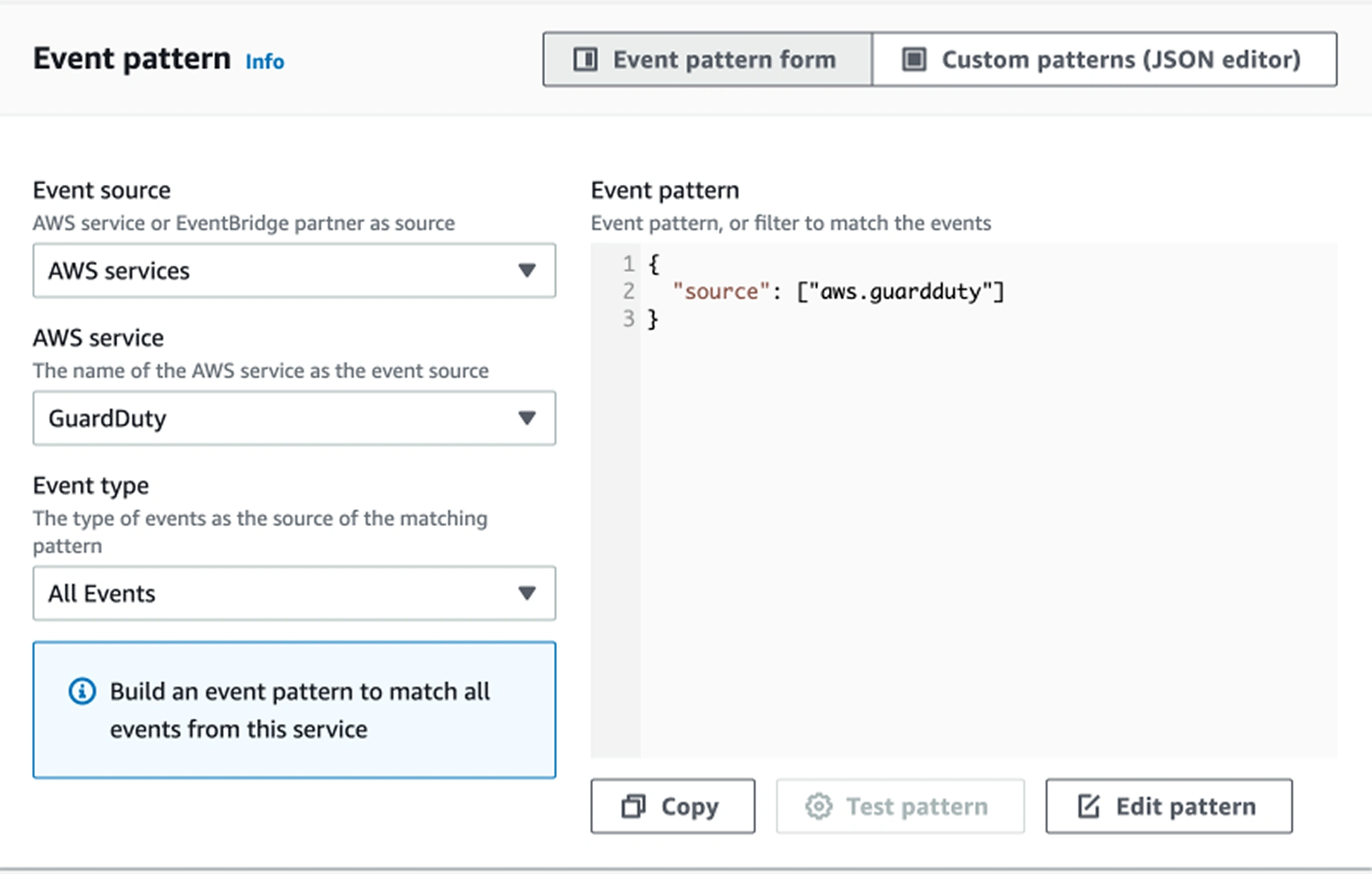1372x874 pixels.
Task: Click line number 3 in the editor gutter
Action: (x=628, y=319)
